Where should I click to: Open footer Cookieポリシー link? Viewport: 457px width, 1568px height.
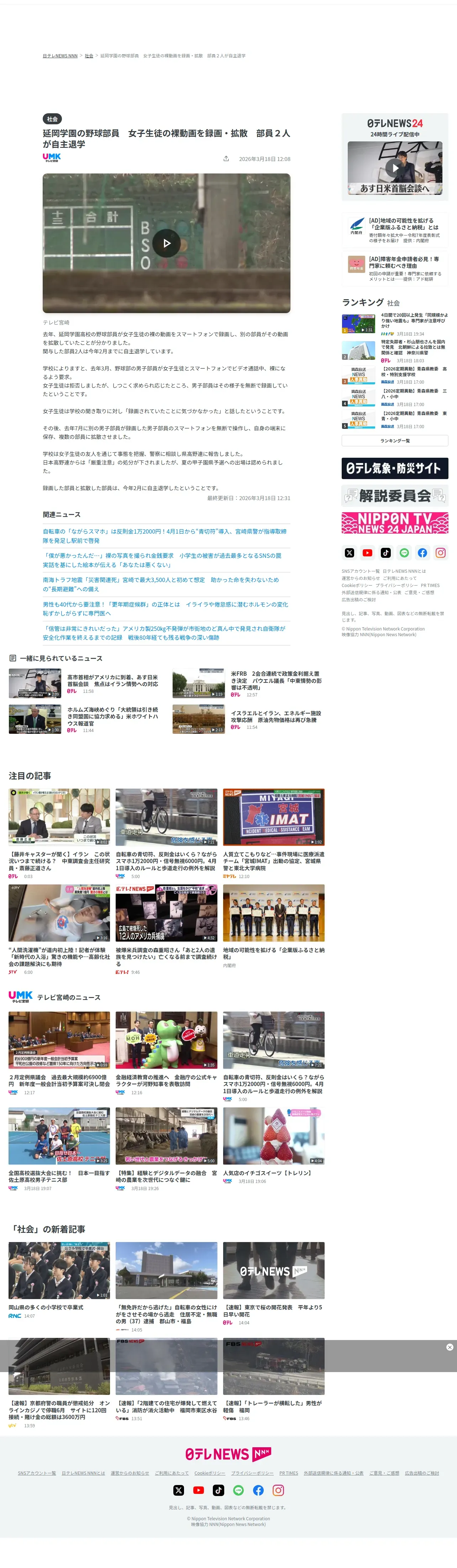coord(210,1473)
